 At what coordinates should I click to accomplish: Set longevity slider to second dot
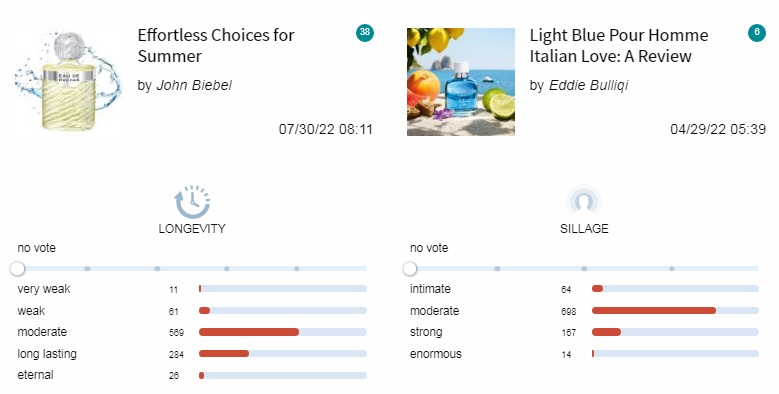pyautogui.click(x=157, y=269)
